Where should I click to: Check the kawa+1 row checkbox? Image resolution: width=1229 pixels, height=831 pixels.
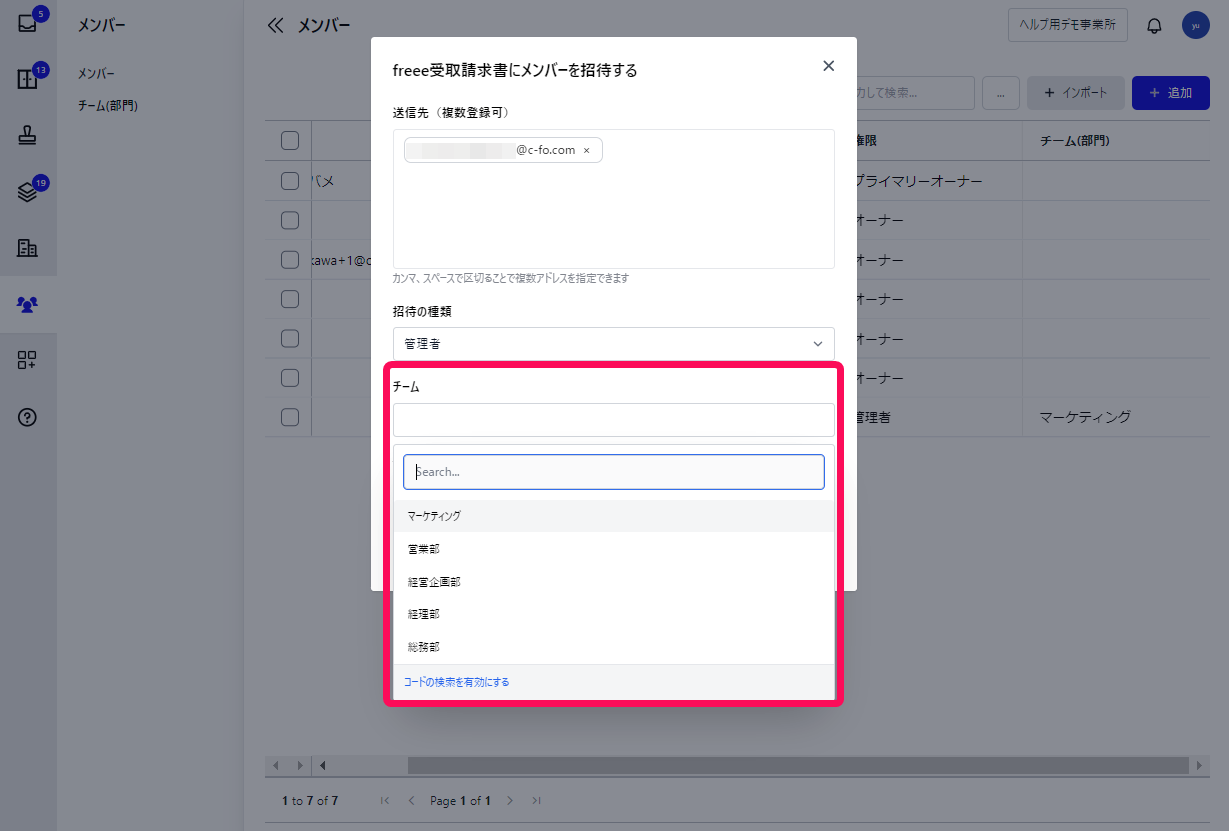click(x=290, y=260)
